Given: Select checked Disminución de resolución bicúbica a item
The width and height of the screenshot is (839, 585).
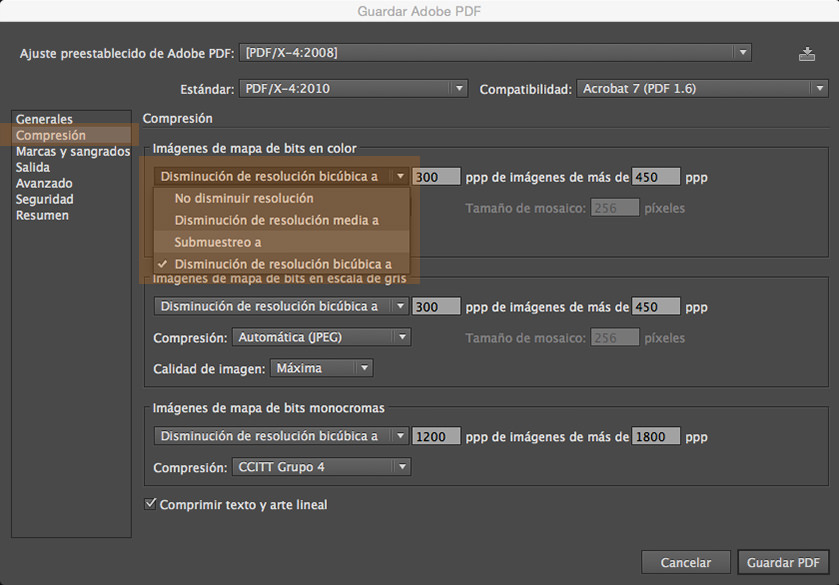Looking at the screenshot, I should point(282,264).
